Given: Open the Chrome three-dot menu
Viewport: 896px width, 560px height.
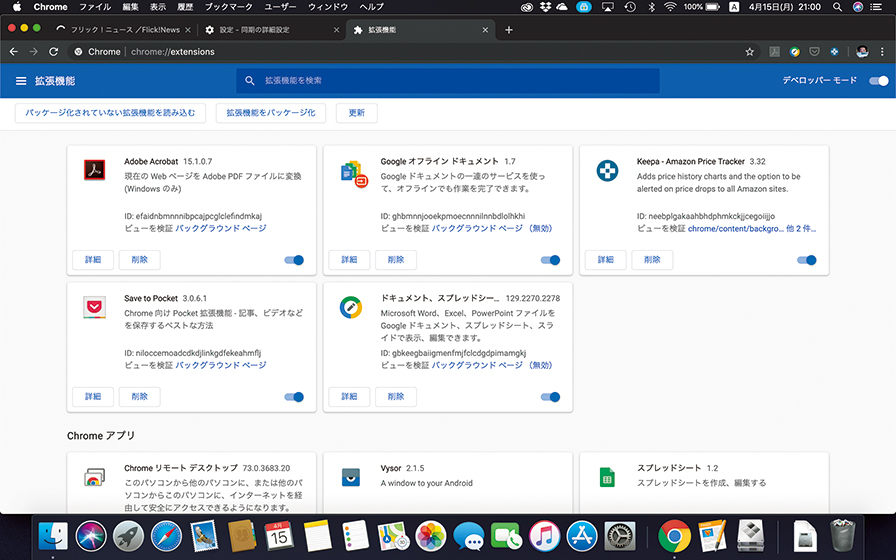Looking at the screenshot, I should [x=883, y=52].
